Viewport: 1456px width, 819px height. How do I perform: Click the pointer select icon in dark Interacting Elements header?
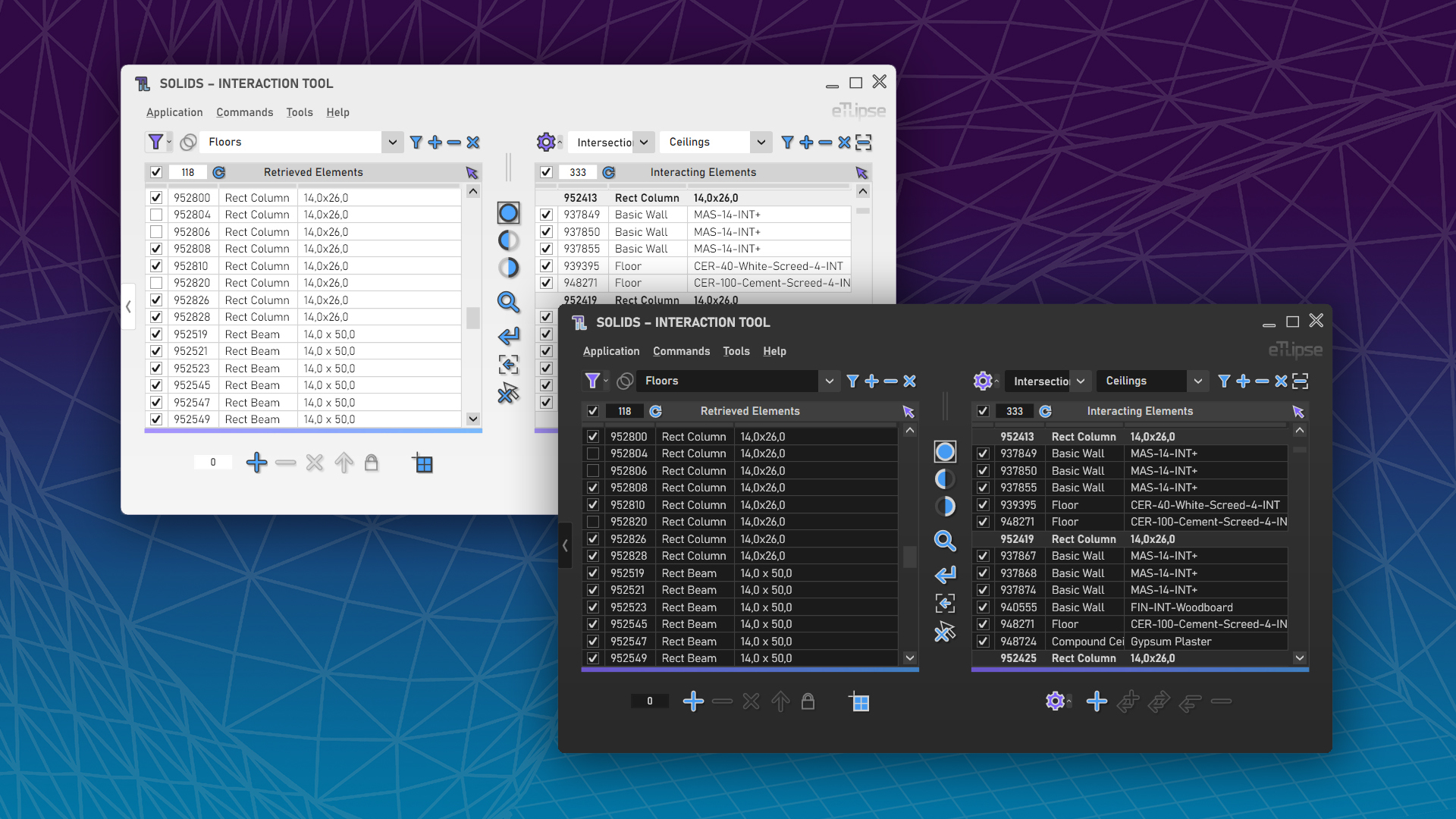pyautogui.click(x=1298, y=411)
